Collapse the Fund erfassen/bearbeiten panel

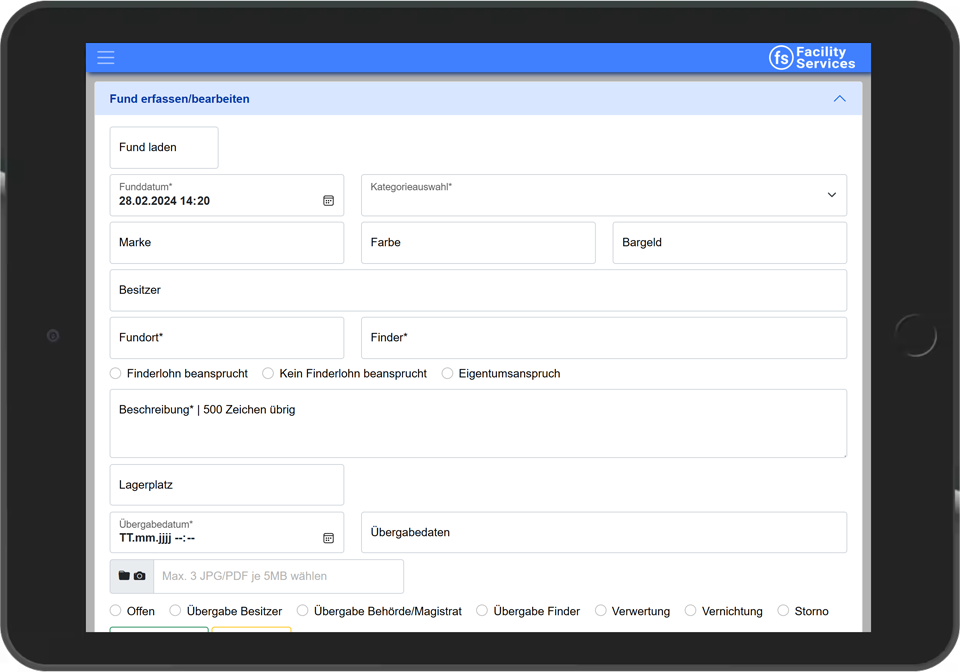coord(839,99)
